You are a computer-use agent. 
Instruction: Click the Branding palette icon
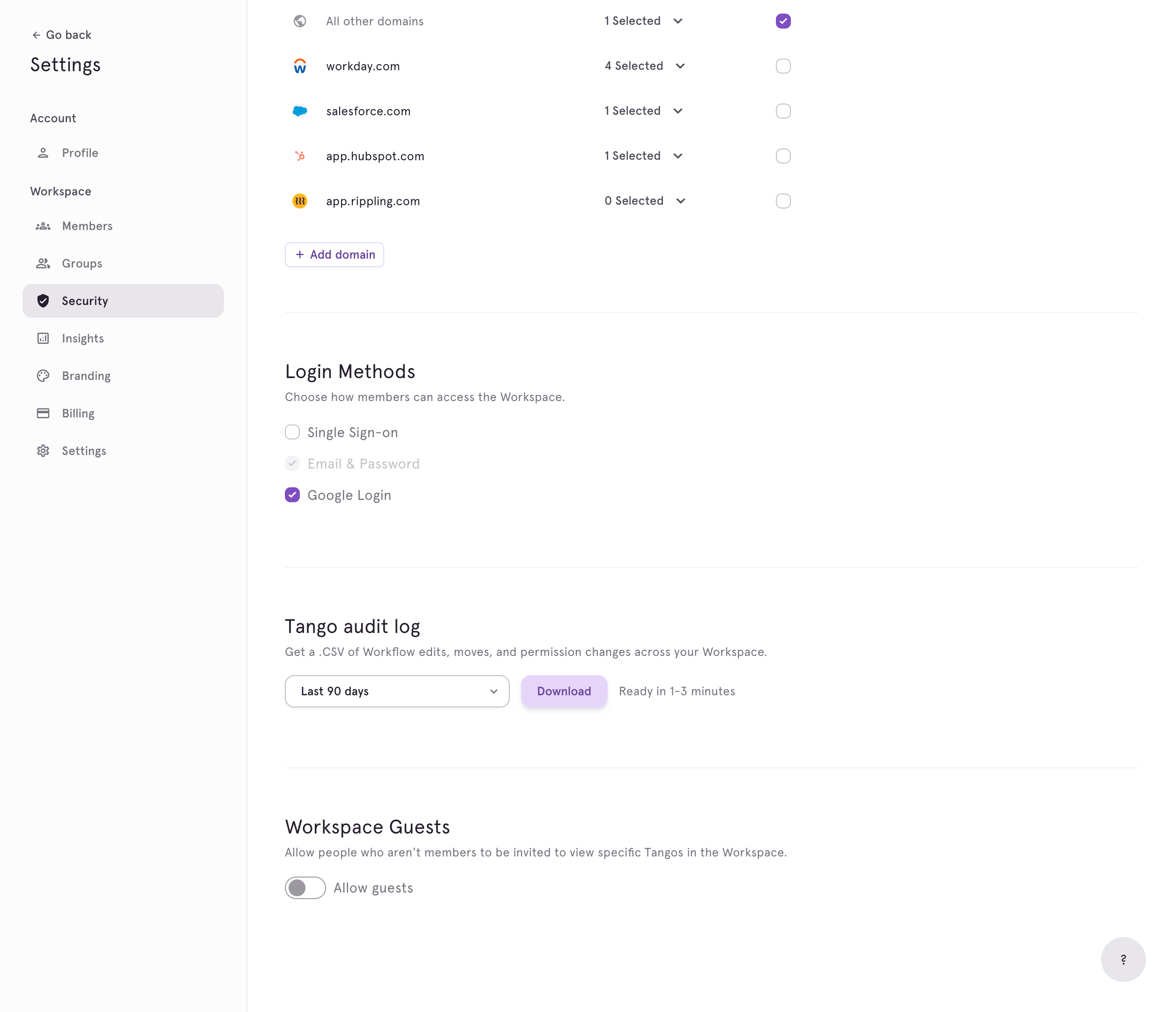click(x=43, y=376)
